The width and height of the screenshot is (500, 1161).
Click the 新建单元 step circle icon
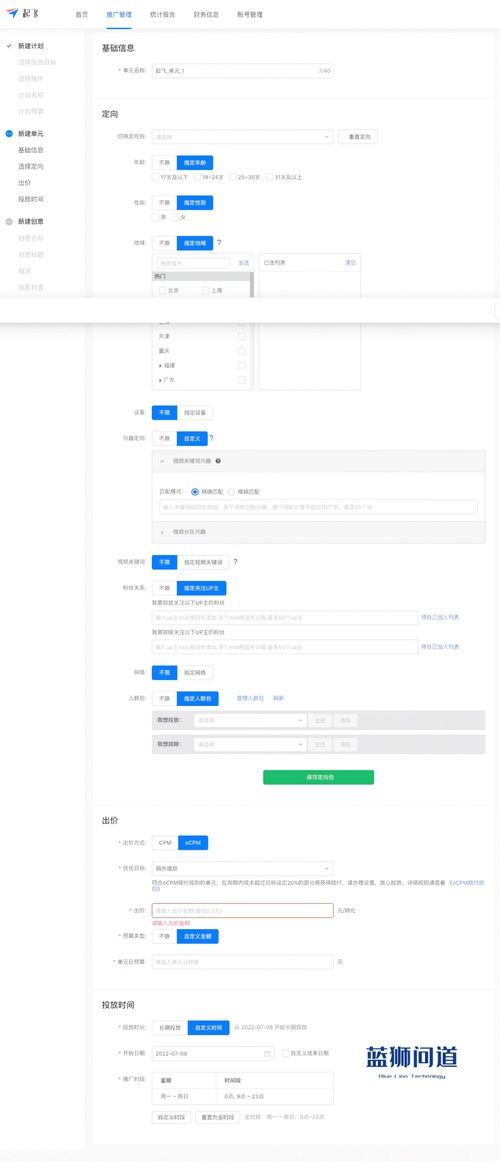tap(9, 133)
